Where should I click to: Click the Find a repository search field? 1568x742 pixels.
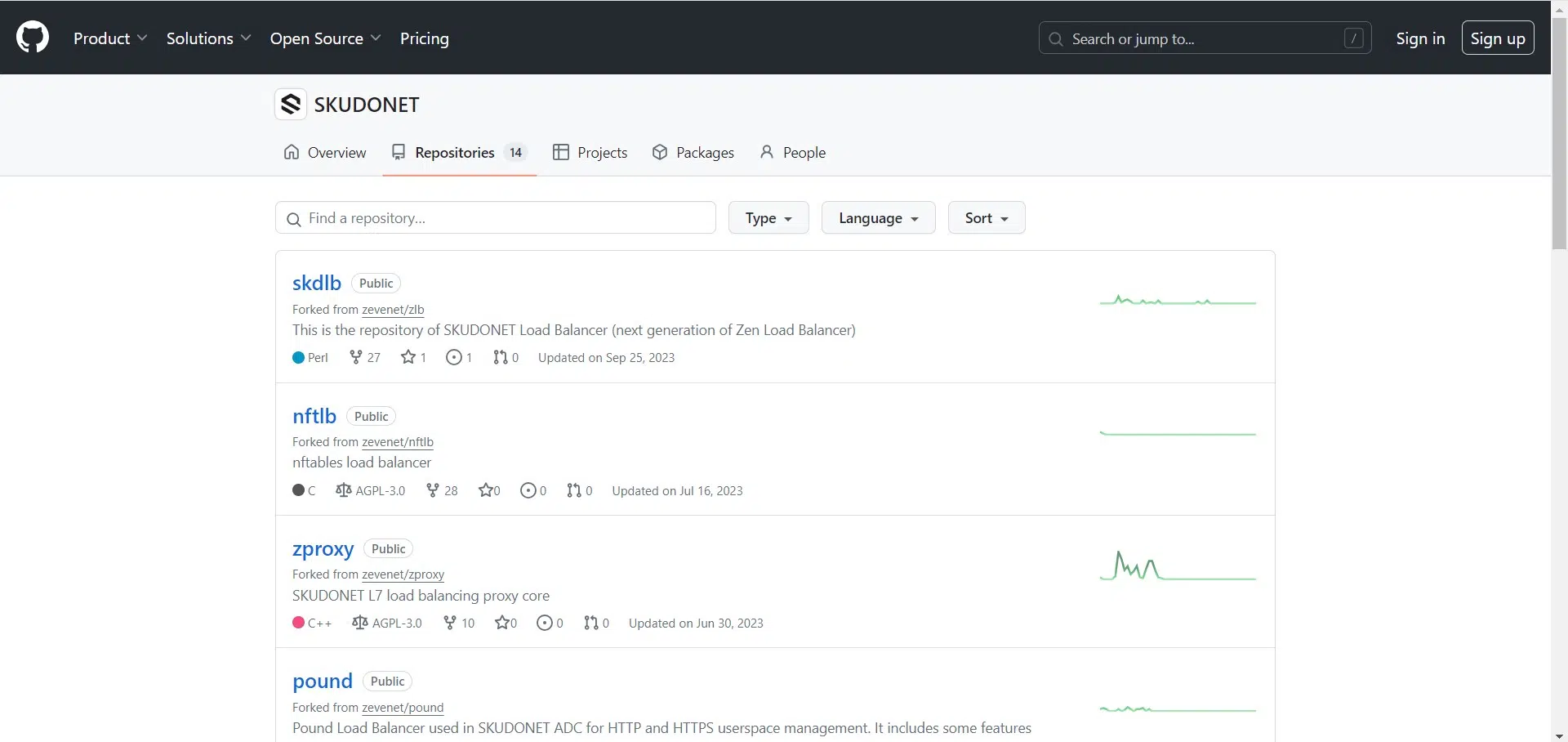coord(495,218)
